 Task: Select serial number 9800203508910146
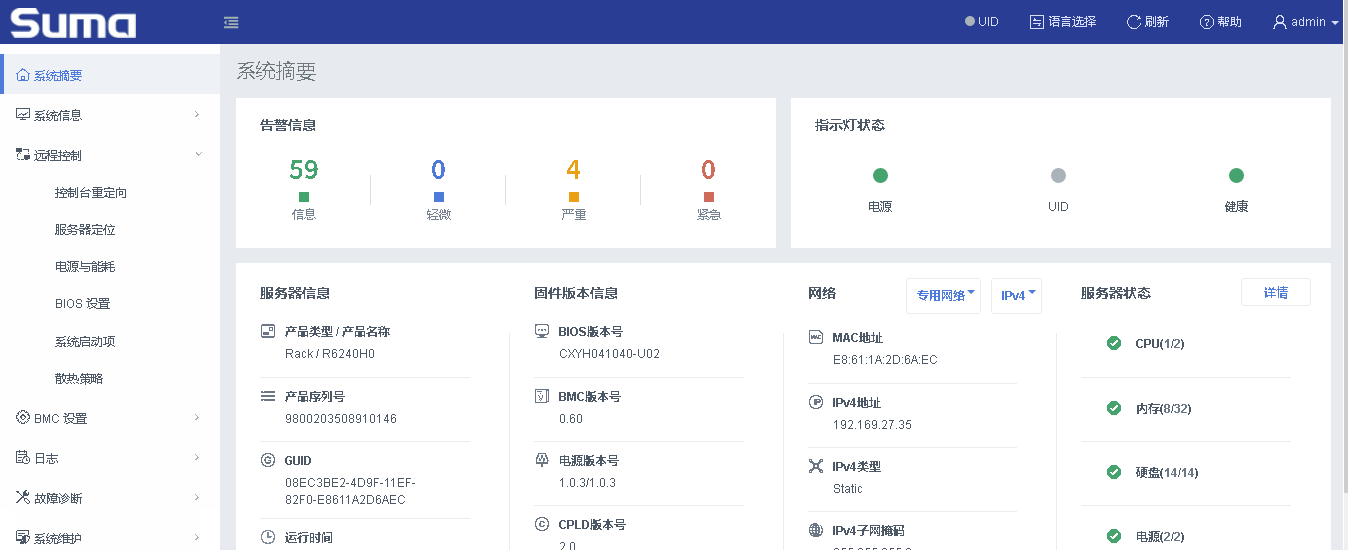click(341, 419)
